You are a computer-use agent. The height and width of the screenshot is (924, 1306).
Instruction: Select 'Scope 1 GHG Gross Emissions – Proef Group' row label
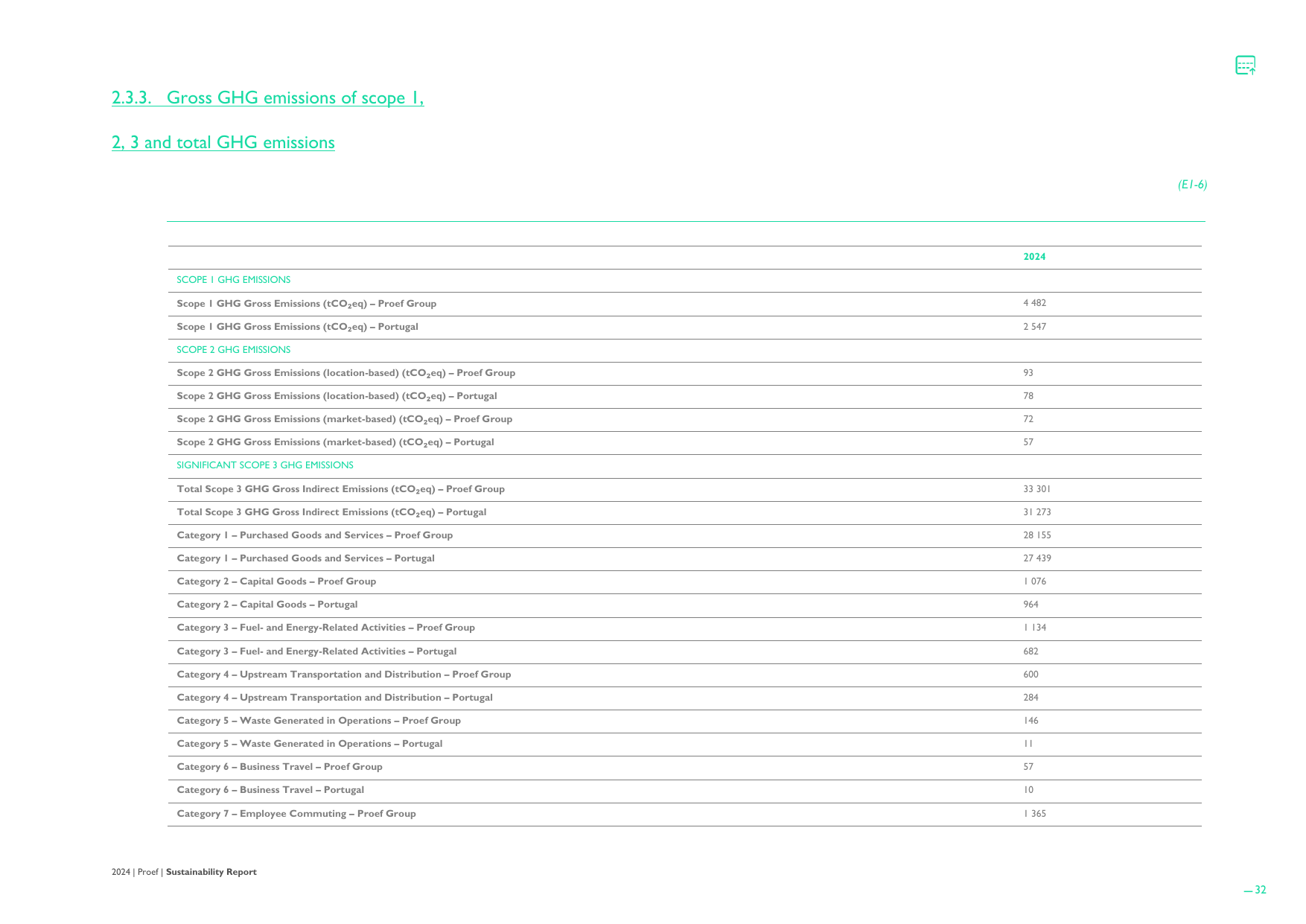point(307,304)
